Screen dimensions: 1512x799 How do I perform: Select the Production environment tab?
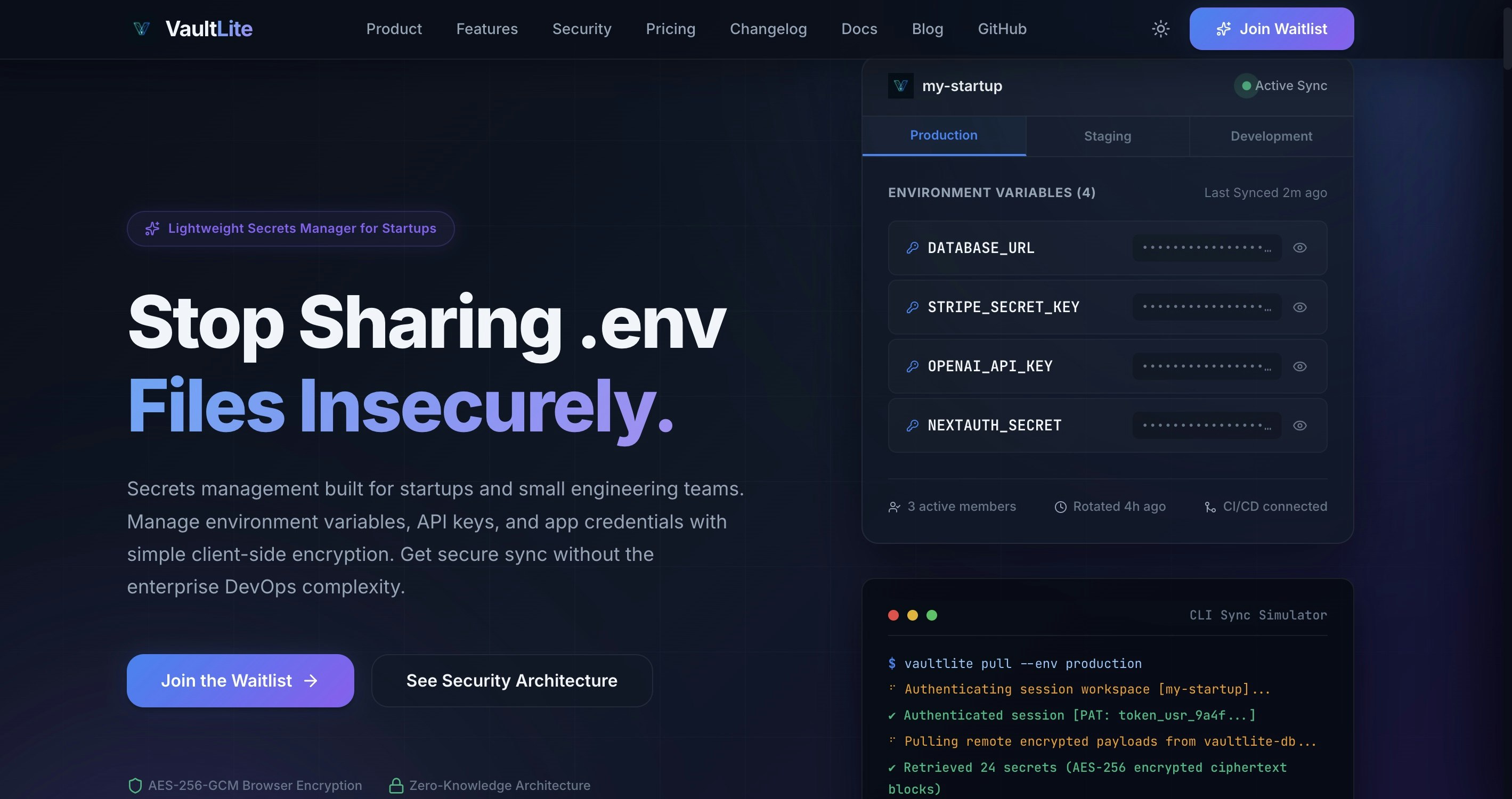coord(944,135)
